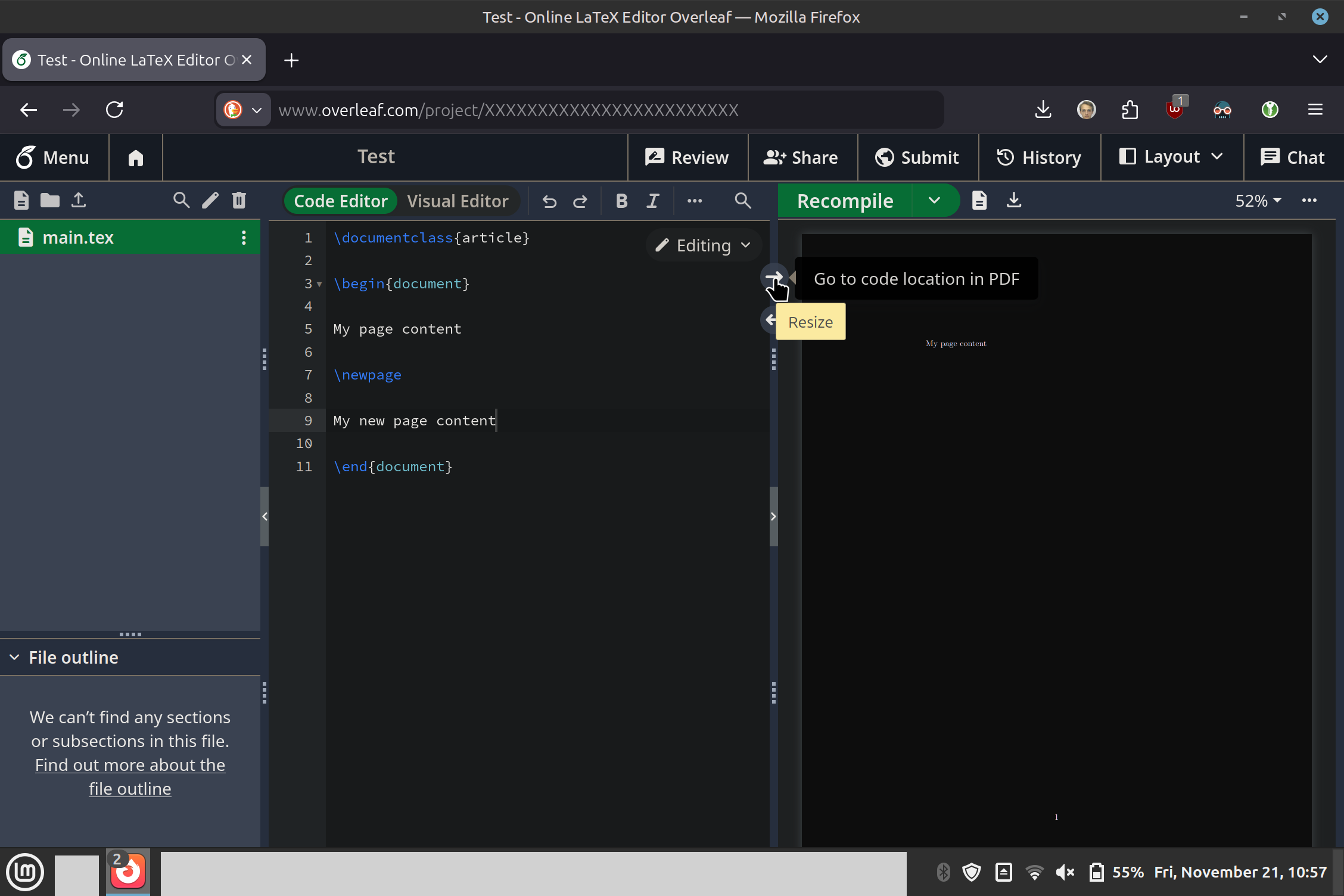Click the undo arrow in editor toolbar
The width and height of the screenshot is (1344, 896).
(x=549, y=201)
